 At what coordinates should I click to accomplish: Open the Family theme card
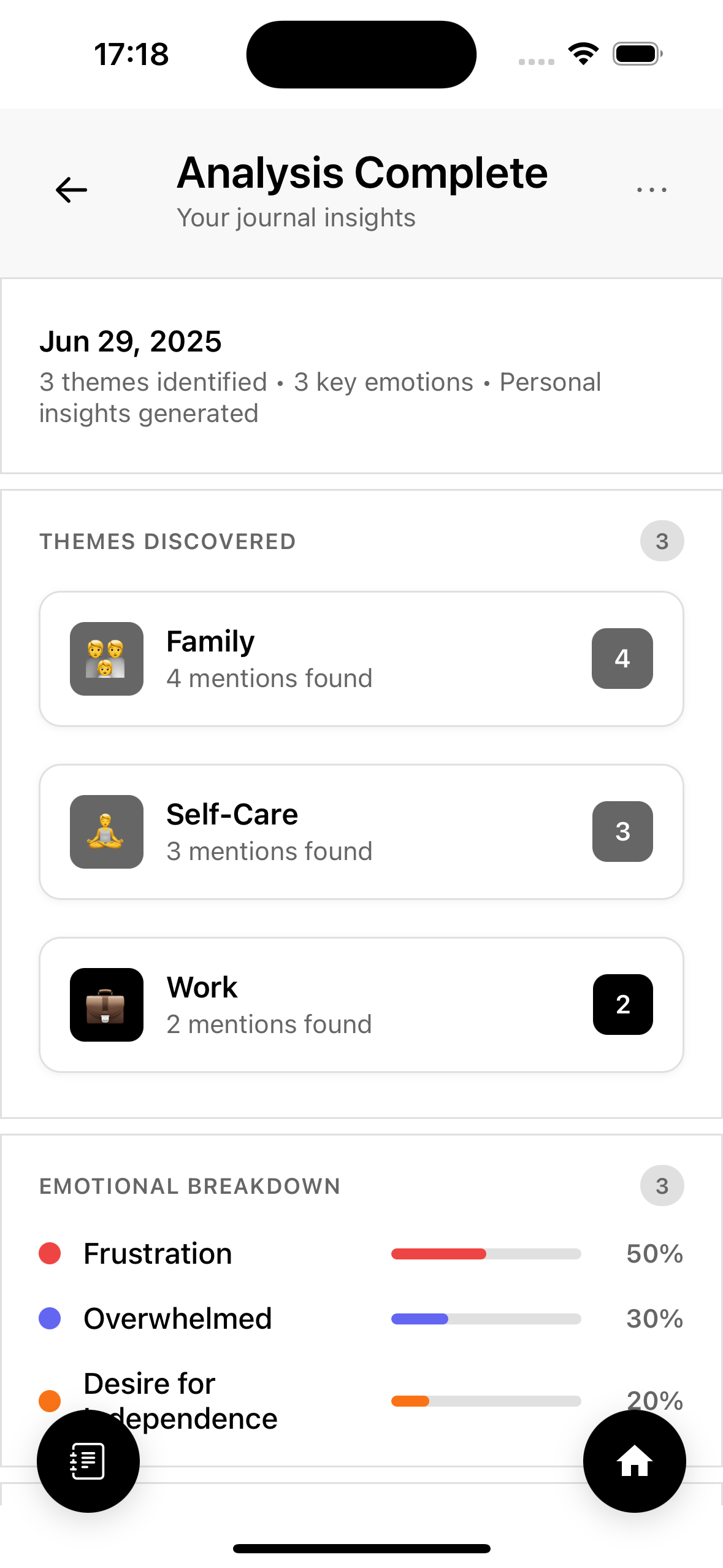click(361, 659)
